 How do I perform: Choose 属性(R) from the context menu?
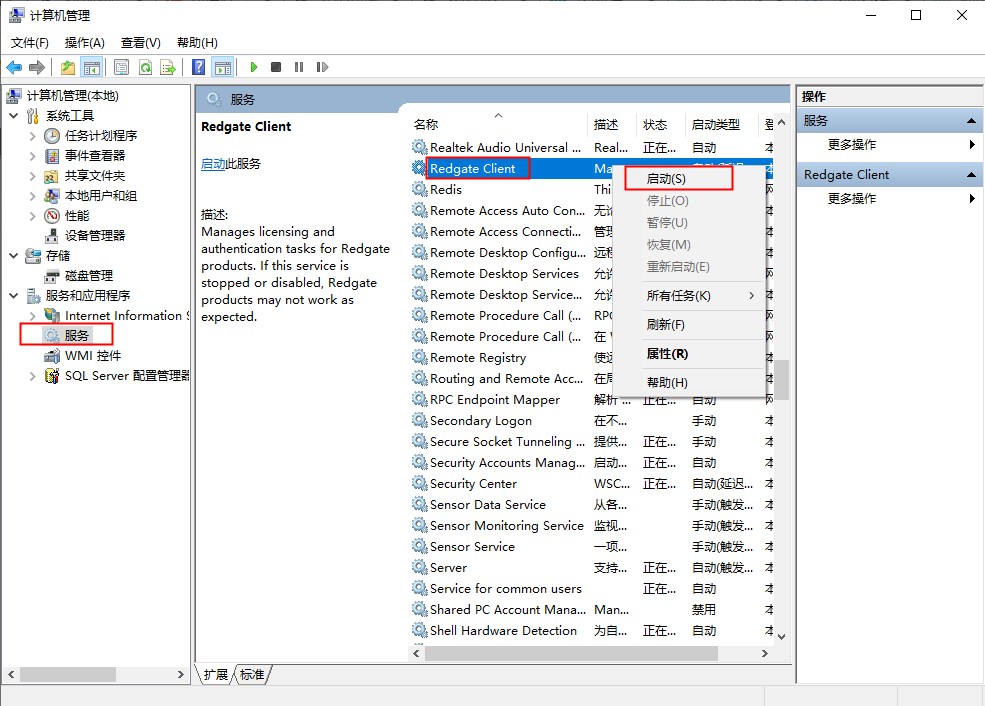(x=689, y=354)
